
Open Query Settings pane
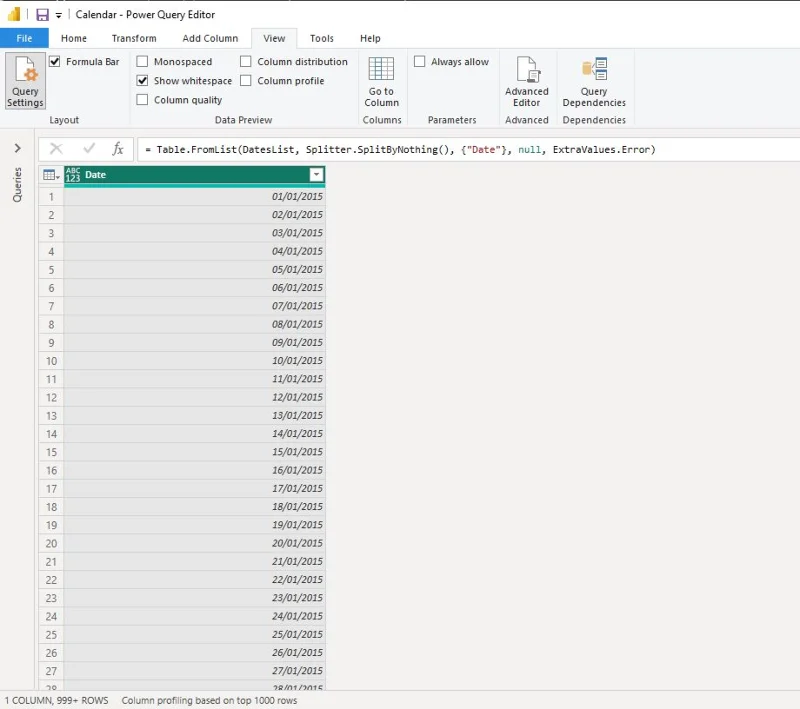click(x=25, y=81)
